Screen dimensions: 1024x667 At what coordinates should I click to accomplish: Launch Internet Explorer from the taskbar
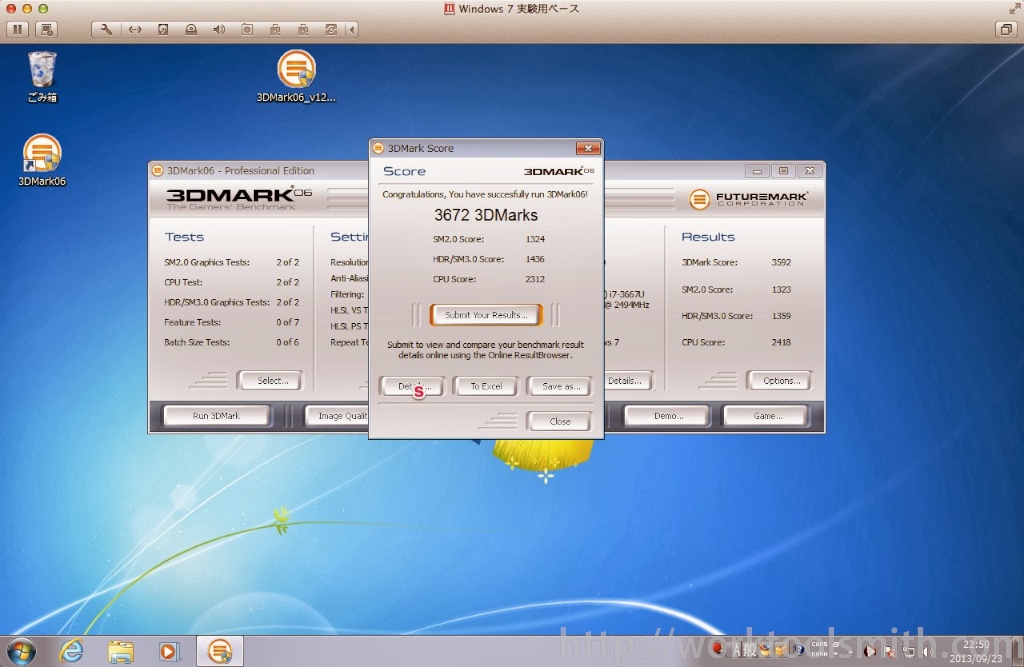71,651
